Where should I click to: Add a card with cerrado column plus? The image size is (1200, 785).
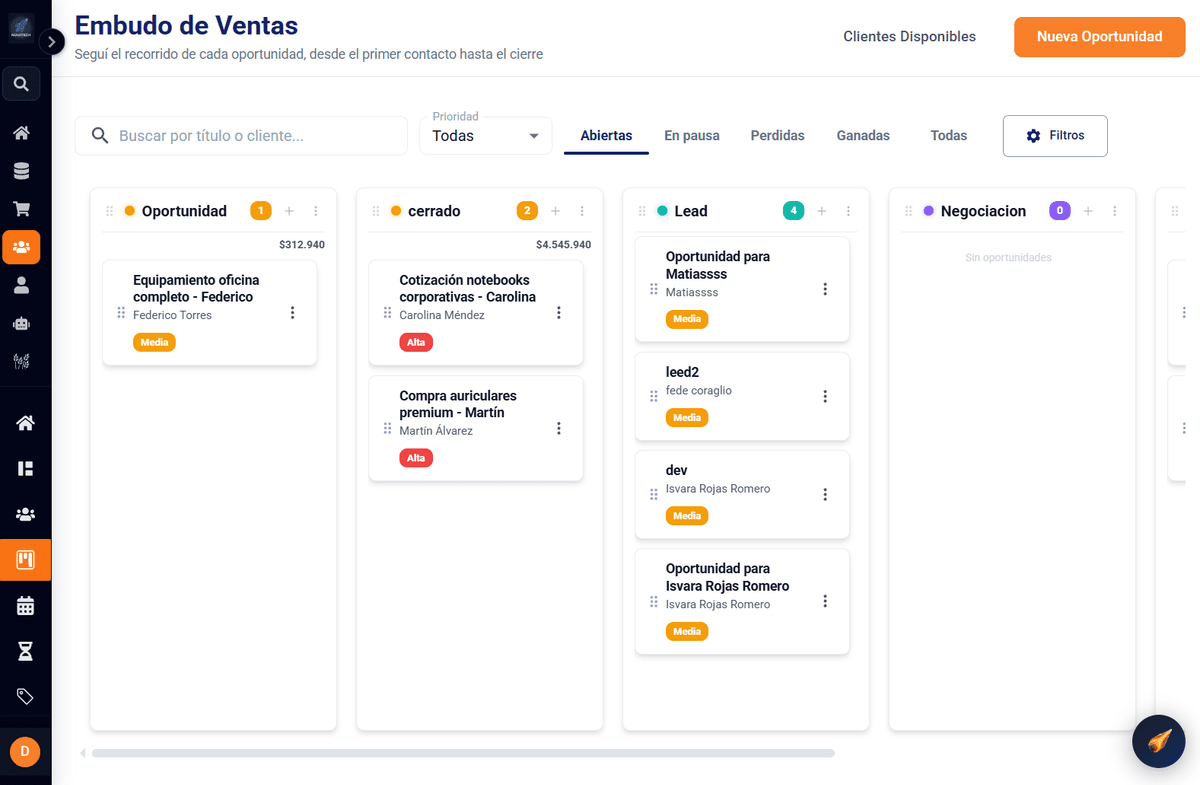555,211
